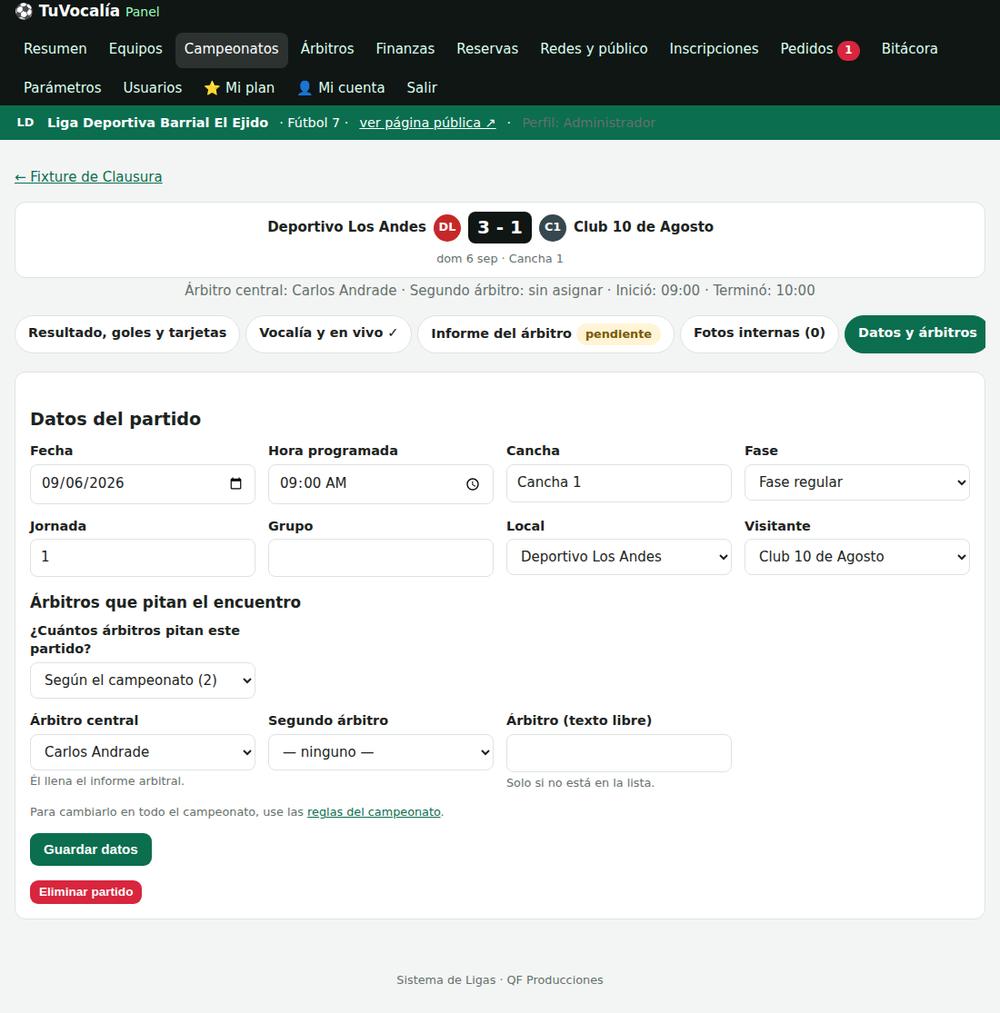
Task: Click the Liga Deportiva Barrial El Ejido name
Action: coord(158,123)
